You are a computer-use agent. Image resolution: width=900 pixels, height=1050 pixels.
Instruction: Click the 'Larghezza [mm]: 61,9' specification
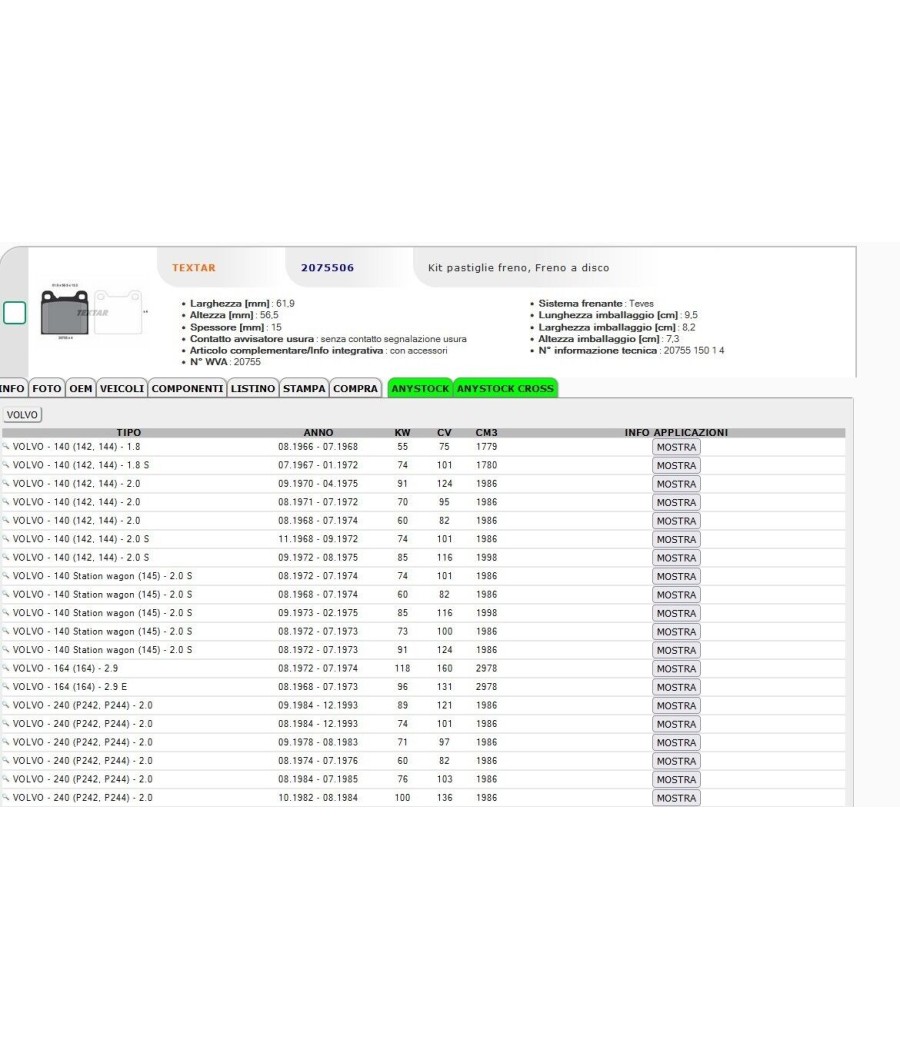(x=242, y=303)
